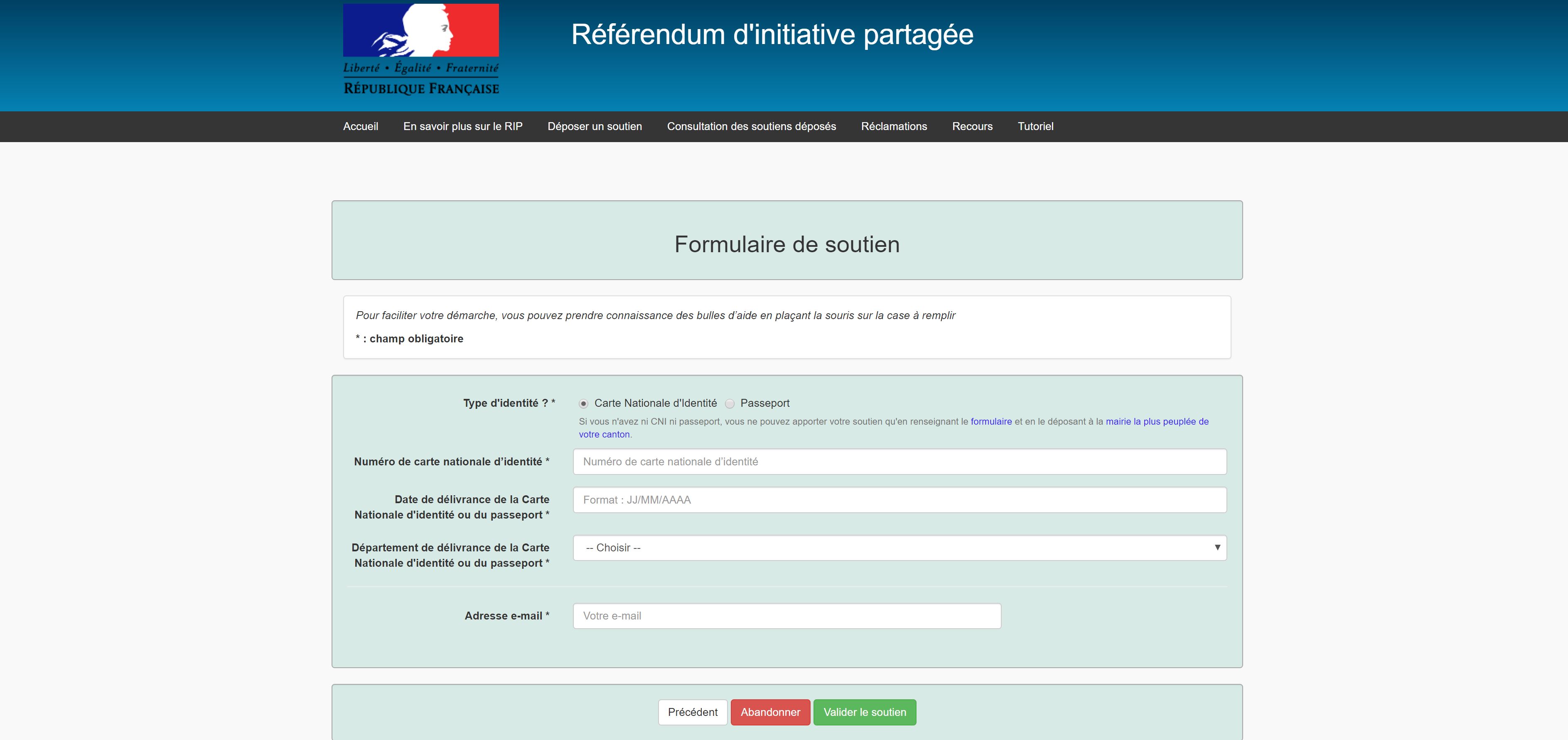Click the Référendum d'initiative partagée title
Screen dimensions: 1568x740
click(772, 34)
